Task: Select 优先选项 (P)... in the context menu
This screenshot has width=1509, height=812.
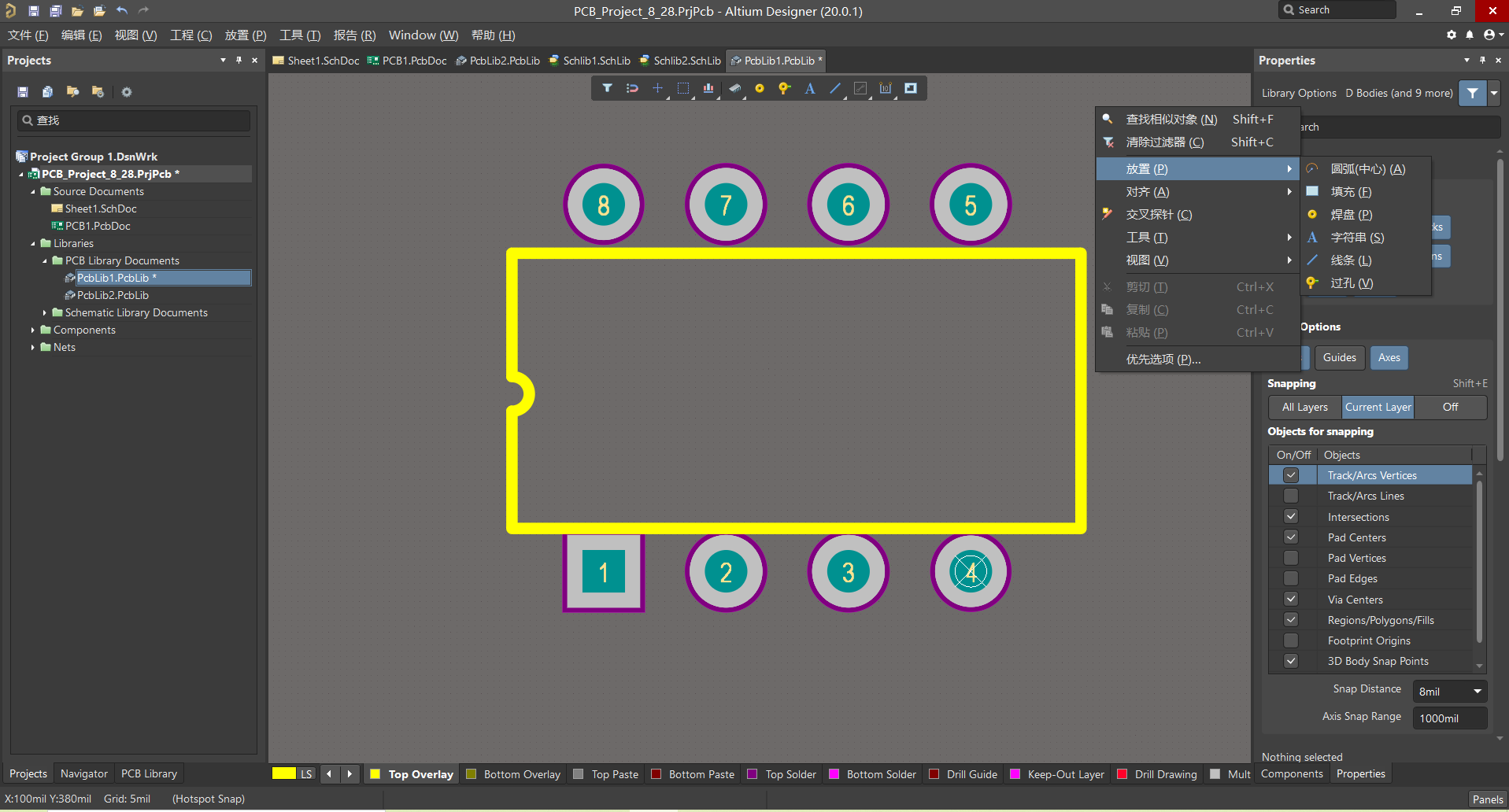Action: pos(1197,359)
